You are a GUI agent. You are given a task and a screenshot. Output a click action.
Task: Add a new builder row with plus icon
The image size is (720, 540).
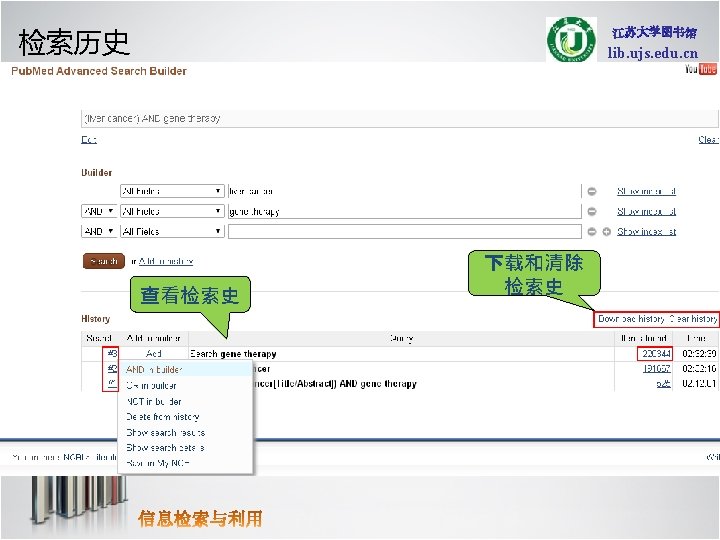pos(607,231)
